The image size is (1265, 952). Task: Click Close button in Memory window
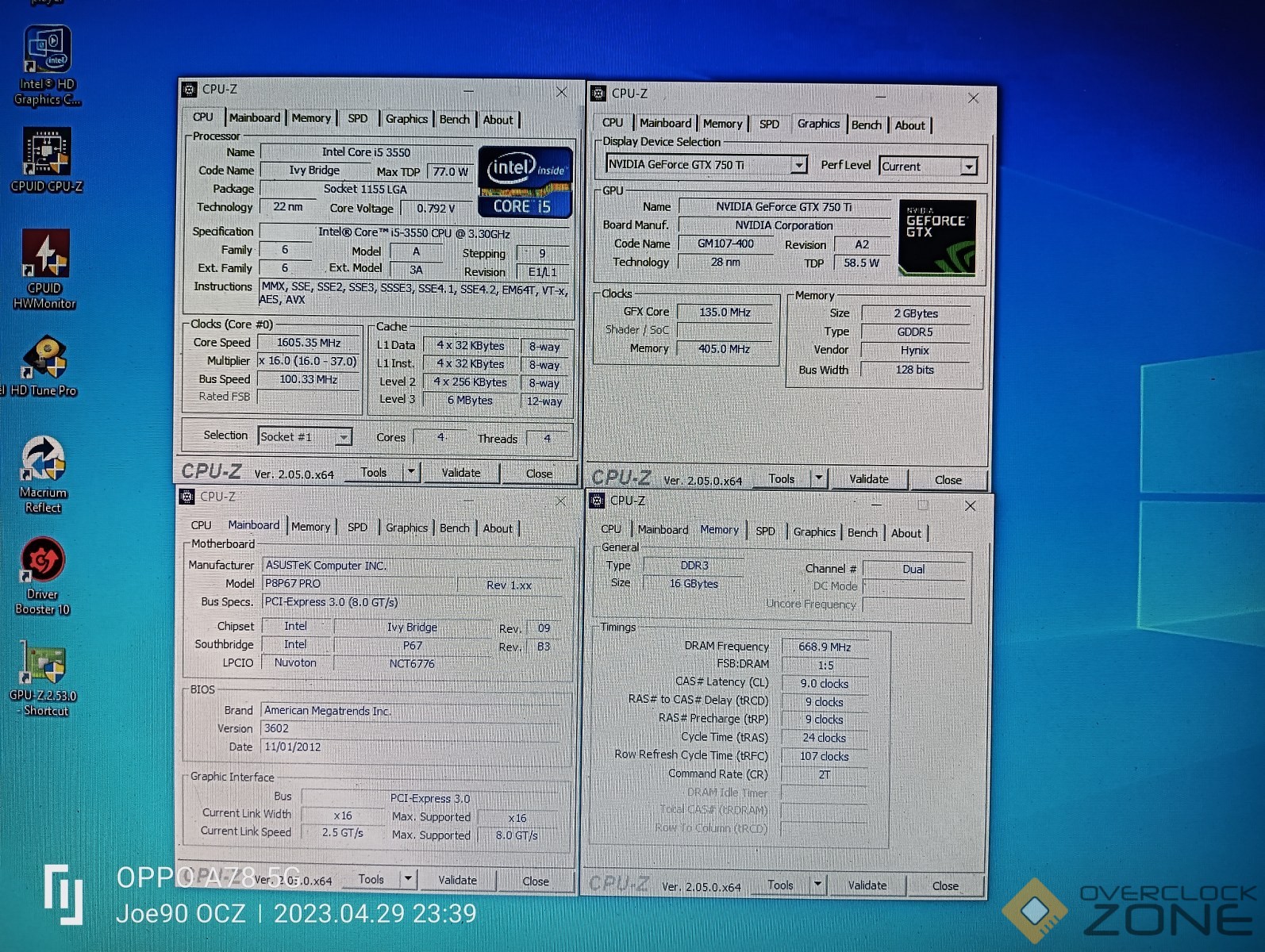tap(945, 886)
